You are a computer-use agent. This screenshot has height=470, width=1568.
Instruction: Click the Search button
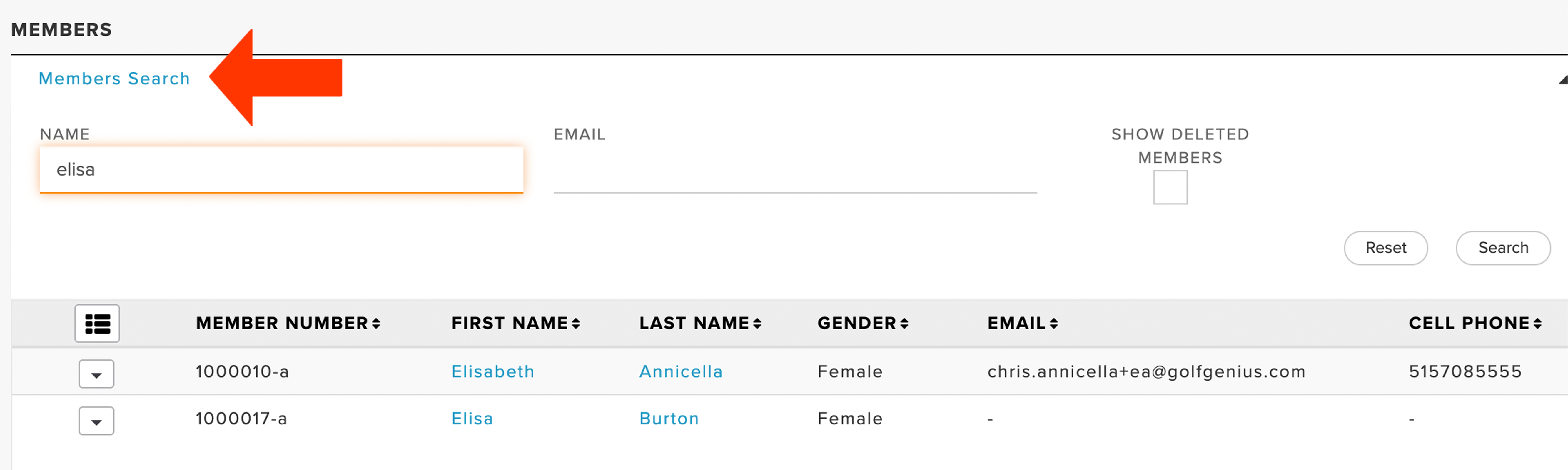[1503, 248]
